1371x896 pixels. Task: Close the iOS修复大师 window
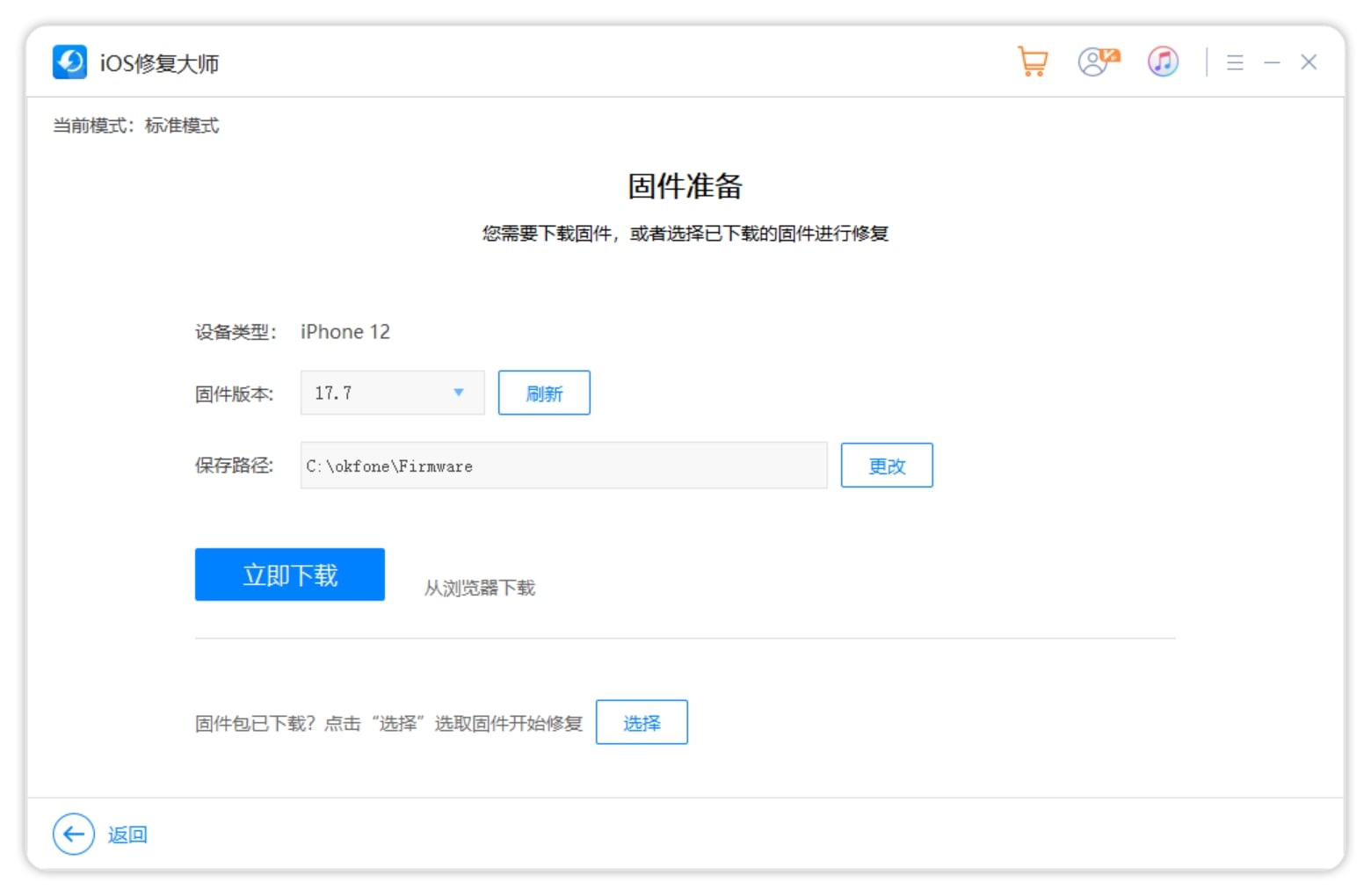pyautogui.click(x=1309, y=62)
